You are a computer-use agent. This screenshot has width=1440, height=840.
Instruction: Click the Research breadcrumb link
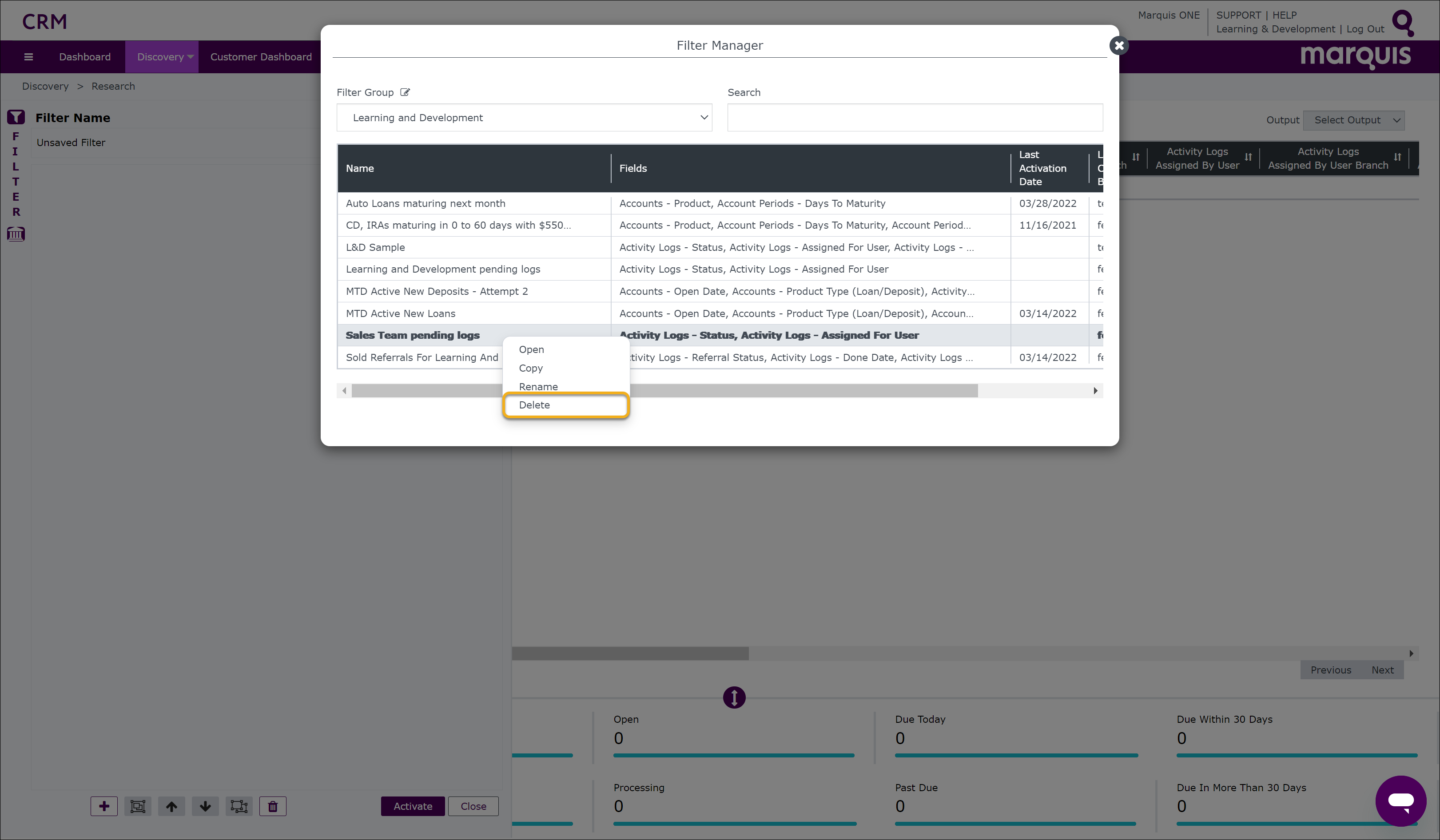click(x=113, y=86)
